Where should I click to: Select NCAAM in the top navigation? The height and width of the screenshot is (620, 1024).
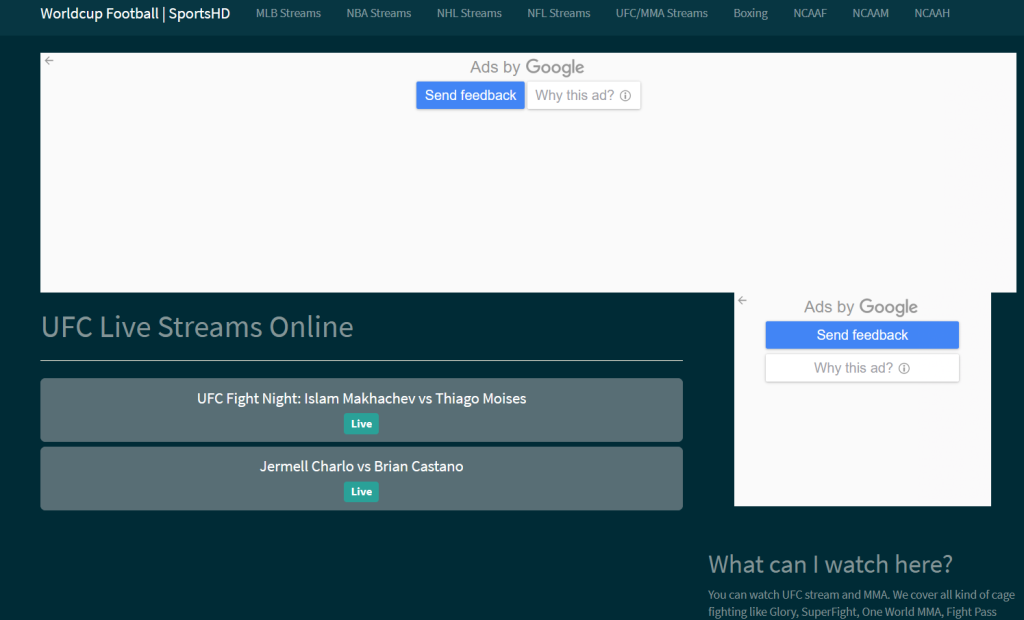click(x=870, y=14)
